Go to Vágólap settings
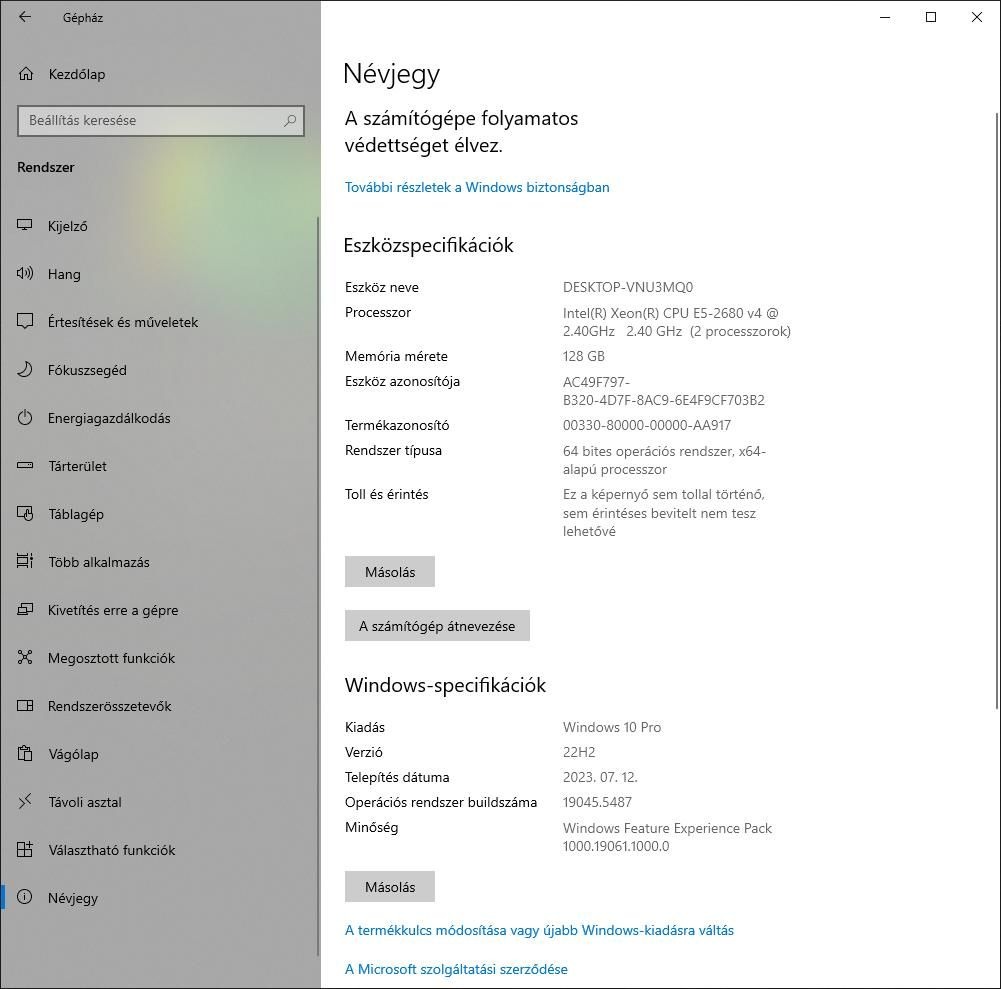1001x989 pixels. click(x=160, y=754)
